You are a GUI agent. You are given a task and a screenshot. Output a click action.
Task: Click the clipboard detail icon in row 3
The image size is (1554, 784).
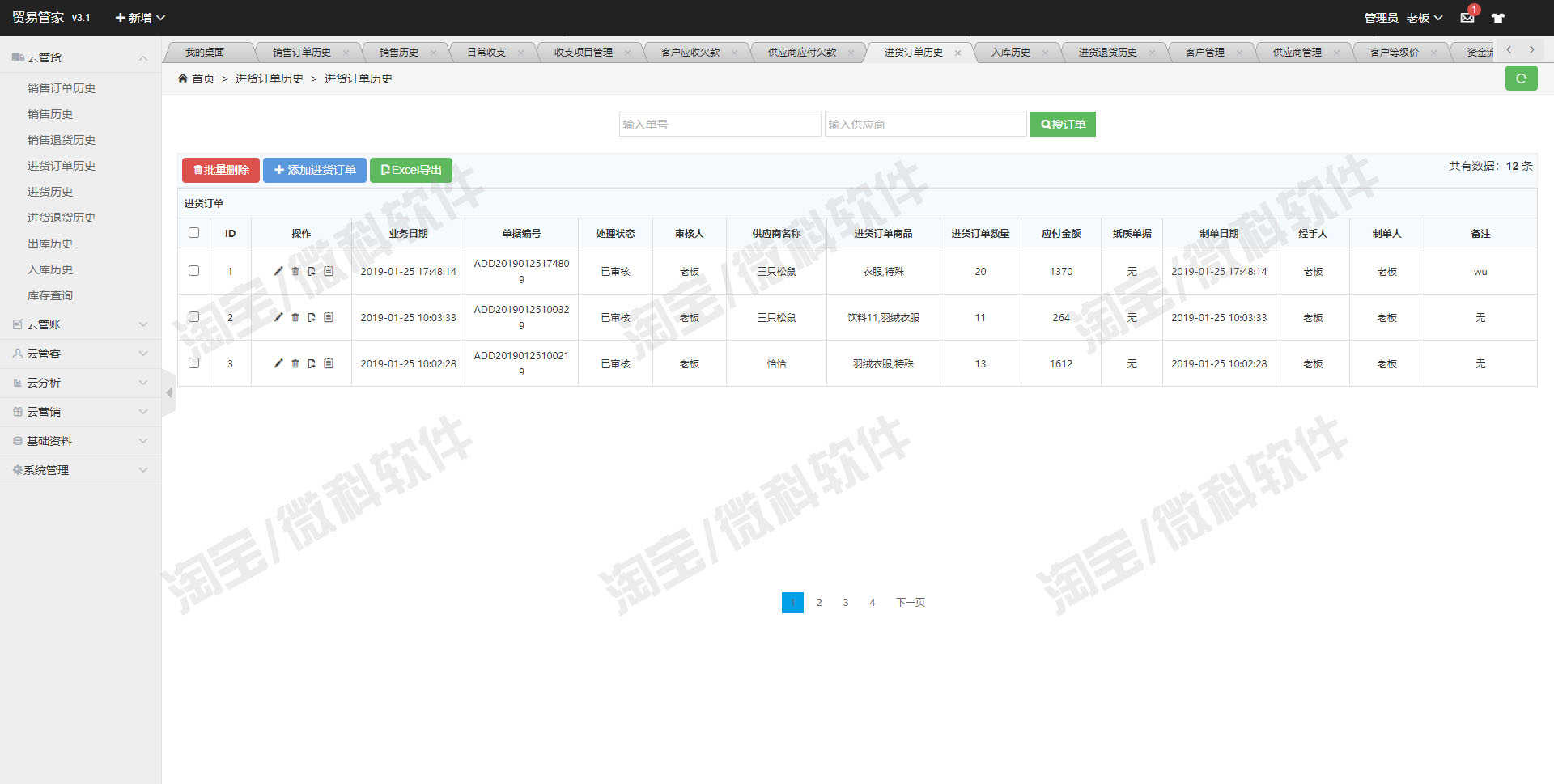[x=329, y=363]
